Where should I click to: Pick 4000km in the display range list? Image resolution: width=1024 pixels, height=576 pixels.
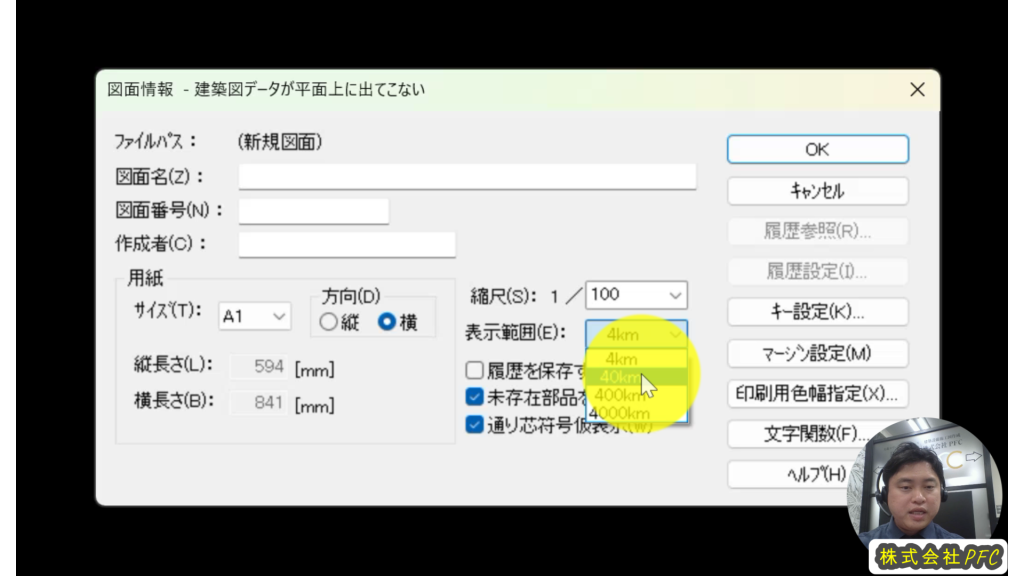(x=637, y=413)
